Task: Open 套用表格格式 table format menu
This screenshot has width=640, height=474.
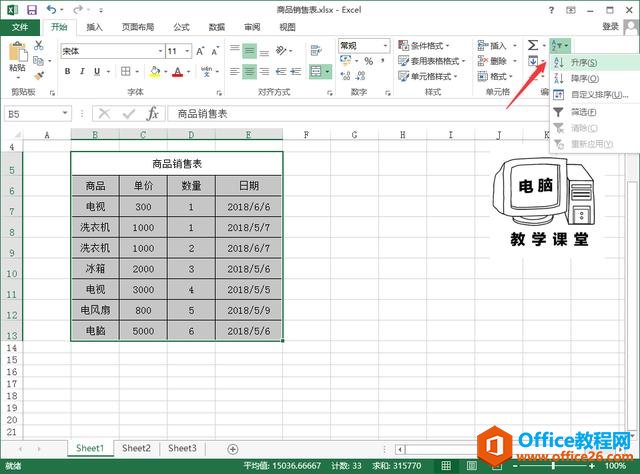Action: 431,61
